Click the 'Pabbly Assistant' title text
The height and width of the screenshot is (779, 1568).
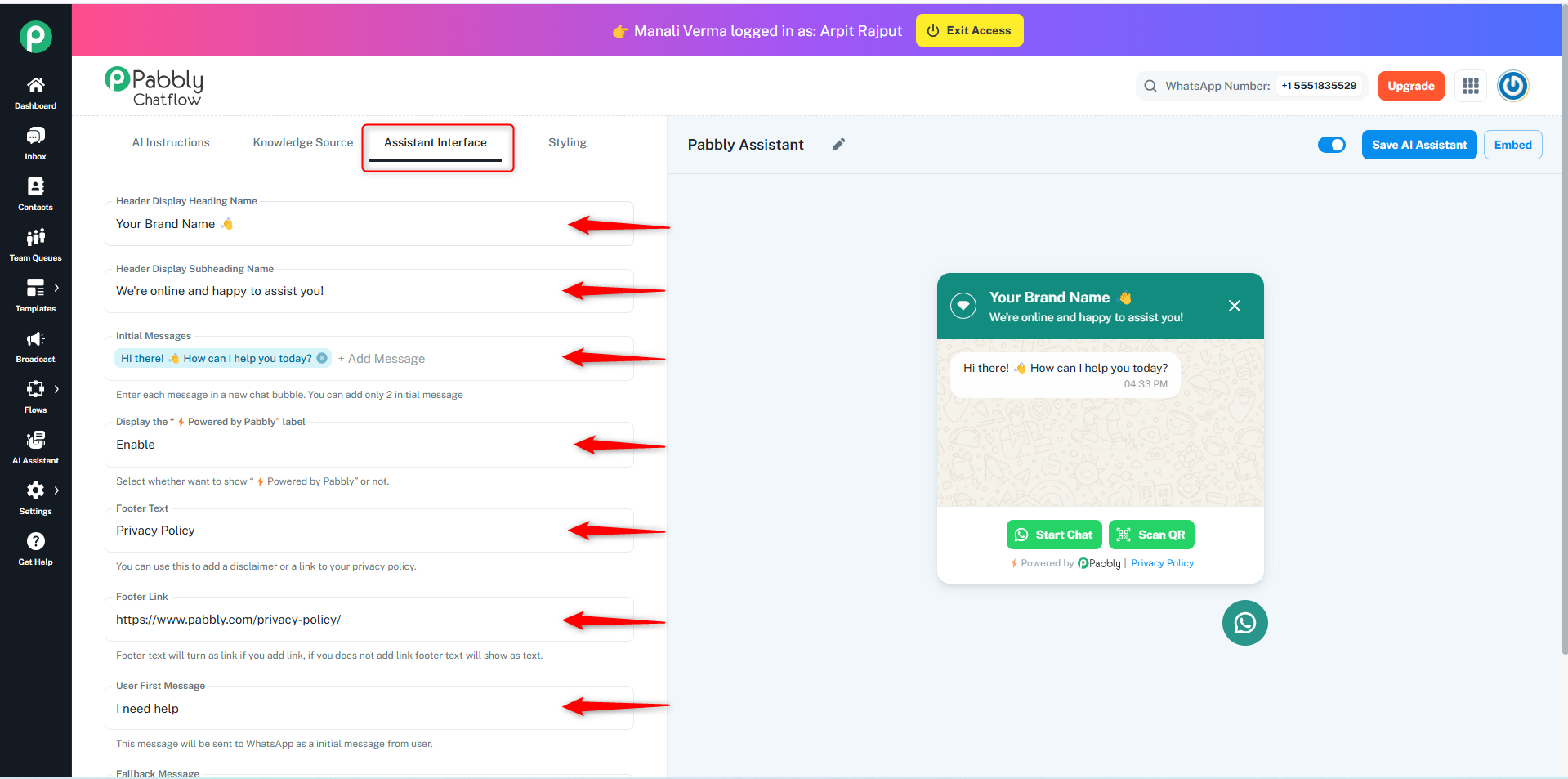745,145
